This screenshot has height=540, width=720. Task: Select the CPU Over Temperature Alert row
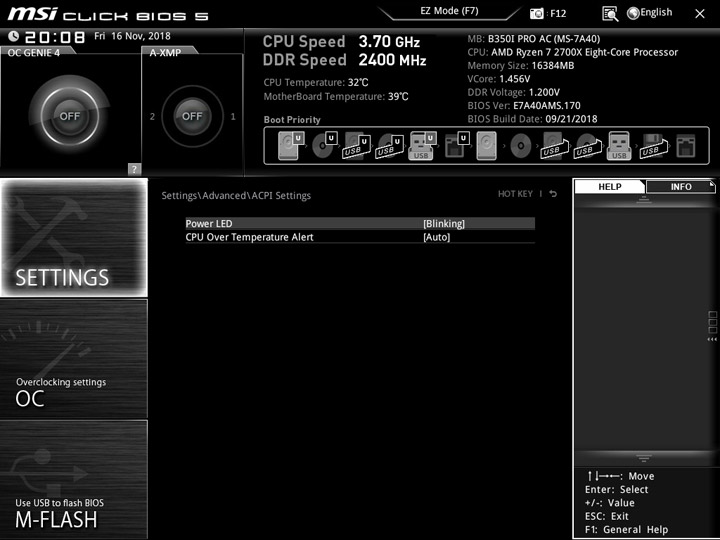(360, 237)
